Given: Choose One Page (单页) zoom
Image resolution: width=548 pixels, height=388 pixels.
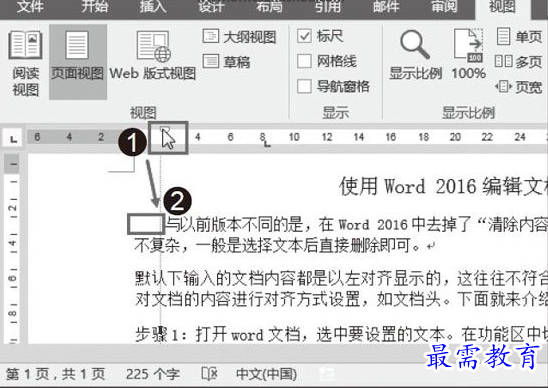Looking at the screenshot, I should (x=519, y=36).
